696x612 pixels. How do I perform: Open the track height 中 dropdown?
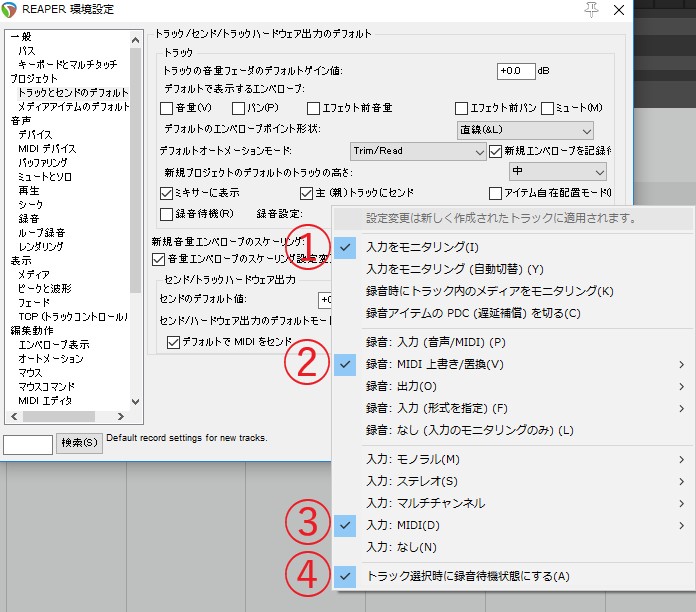tap(558, 171)
